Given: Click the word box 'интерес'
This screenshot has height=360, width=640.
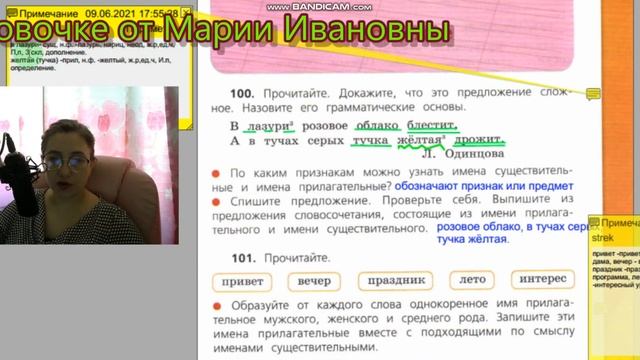Looking at the screenshot, I should tap(543, 279).
